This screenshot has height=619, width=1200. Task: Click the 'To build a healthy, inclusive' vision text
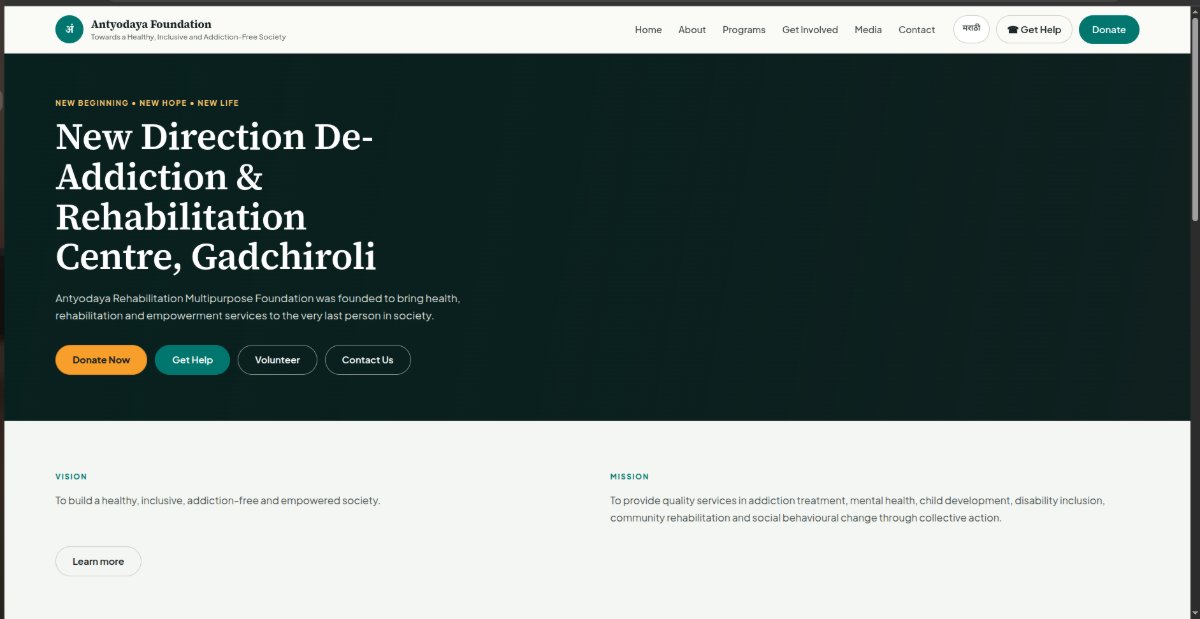click(218, 500)
